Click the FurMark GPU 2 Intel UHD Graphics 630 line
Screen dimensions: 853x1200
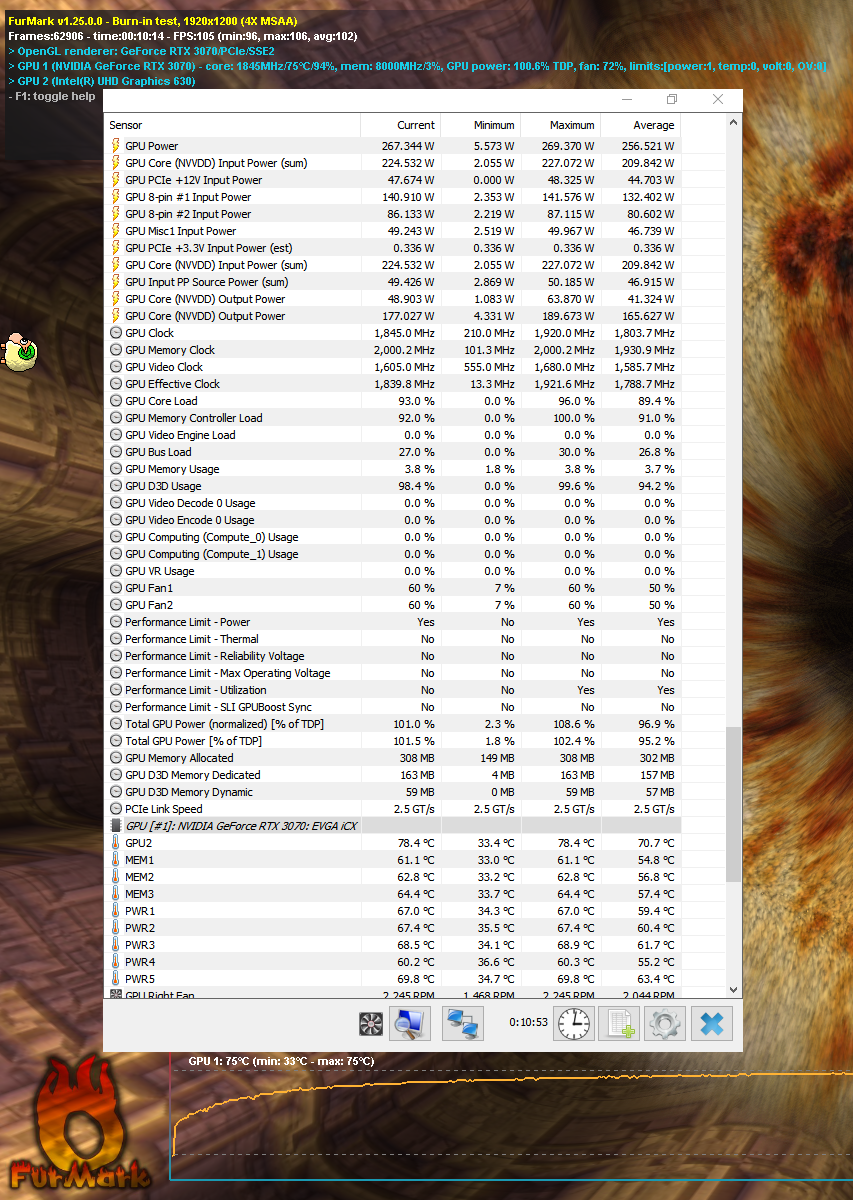point(101,81)
